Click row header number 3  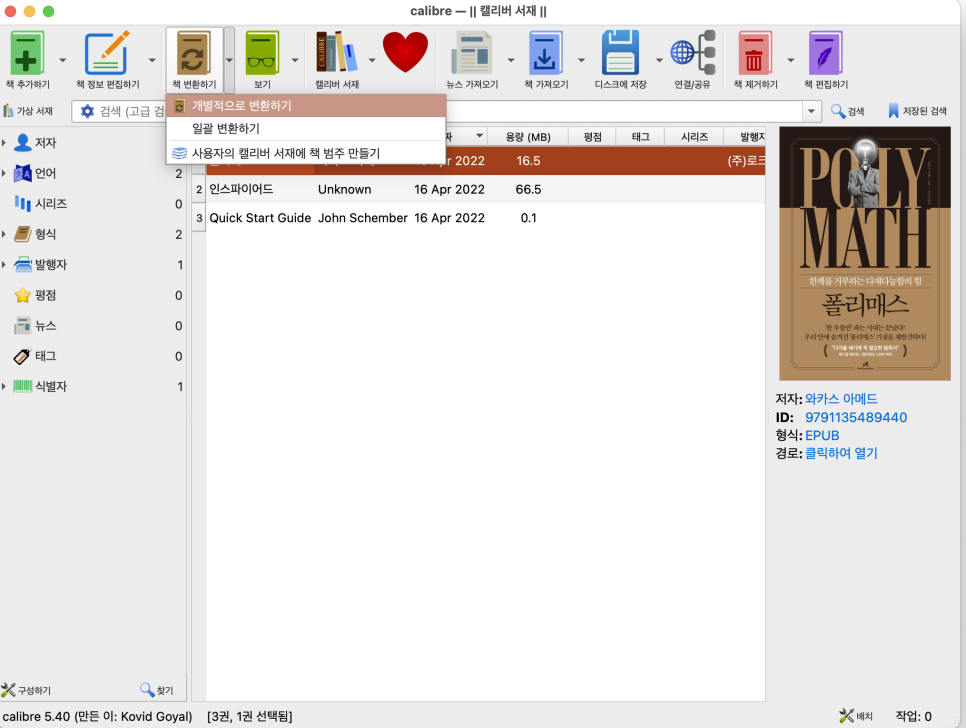[x=199, y=217]
